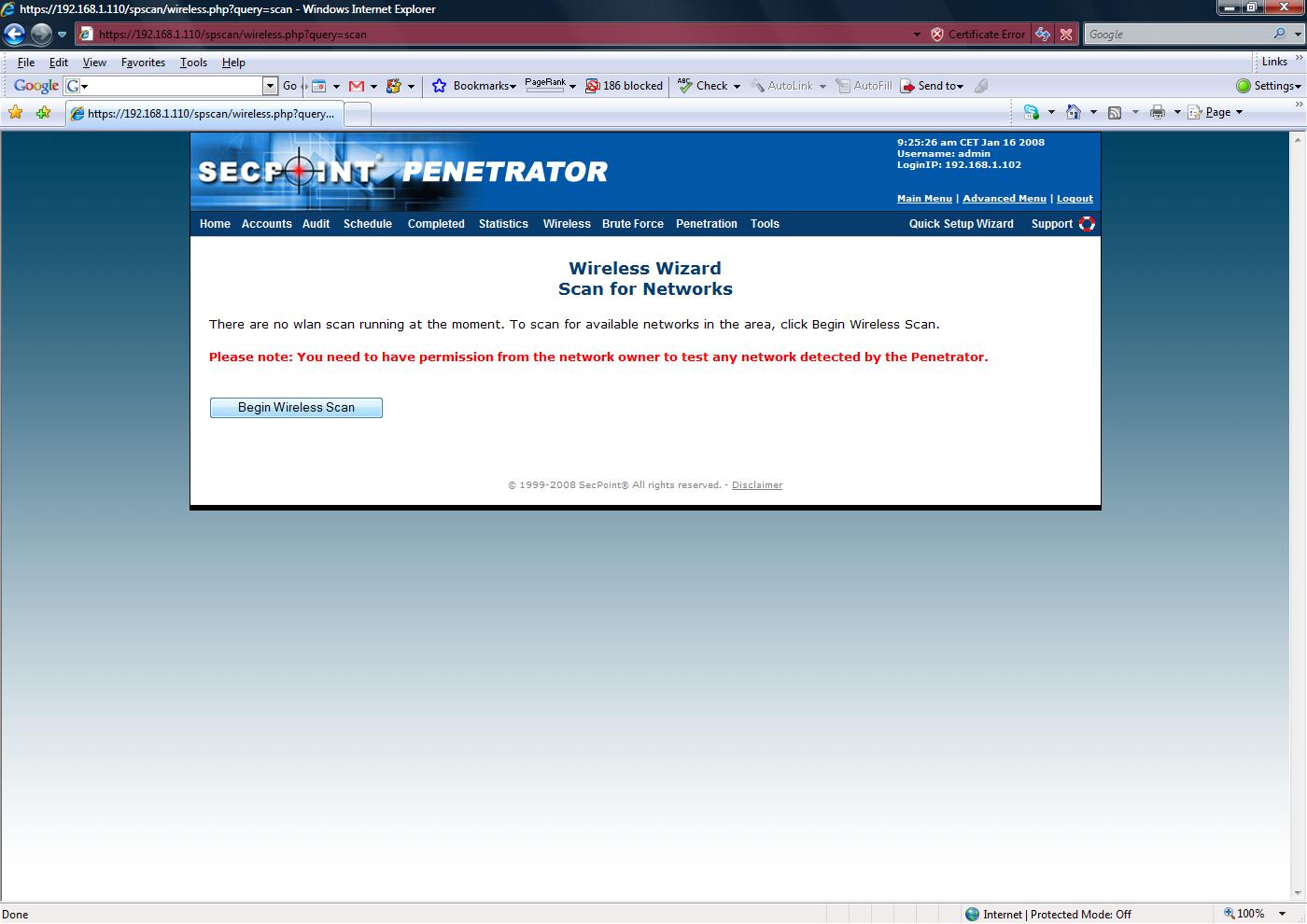Click the Add to Favorites star-plus icon
Viewport: 1307px width, 924px height.
tap(43, 113)
